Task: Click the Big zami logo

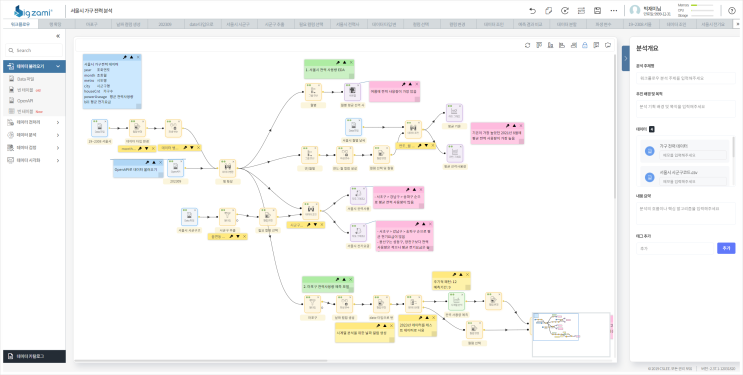Action: (x=33, y=10)
